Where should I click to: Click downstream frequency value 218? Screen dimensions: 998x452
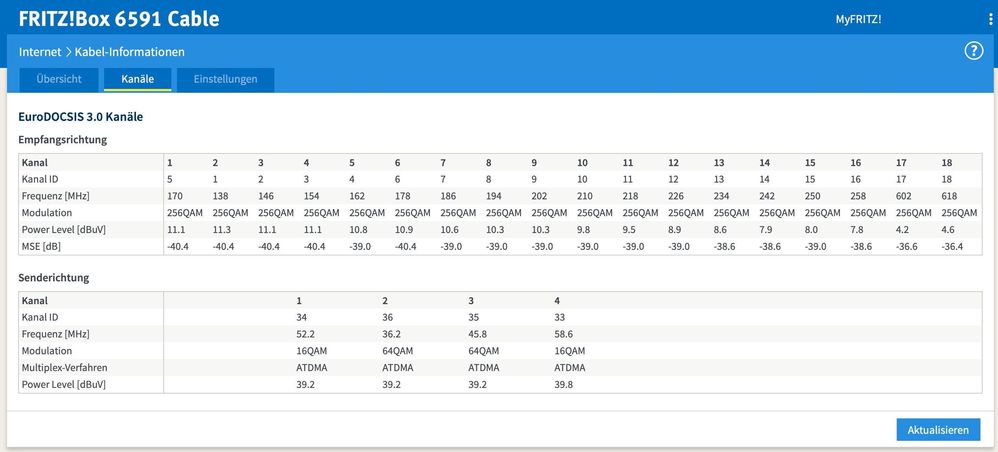[x=630, y=196]
